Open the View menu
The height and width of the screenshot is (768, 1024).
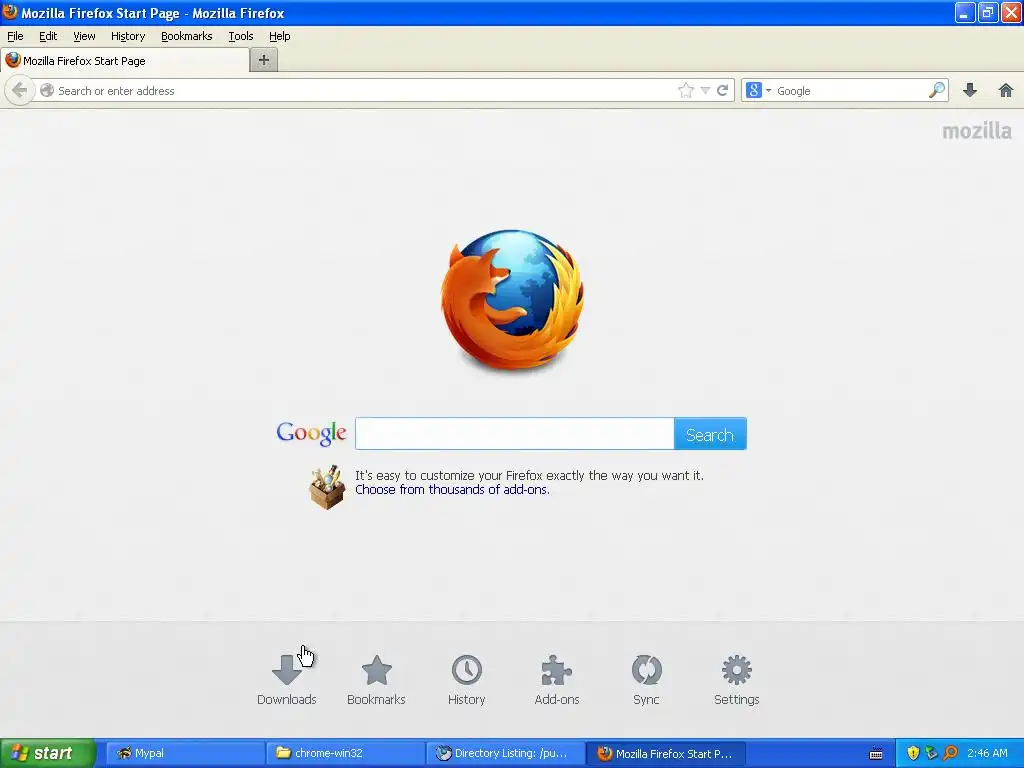pos(84,36)
